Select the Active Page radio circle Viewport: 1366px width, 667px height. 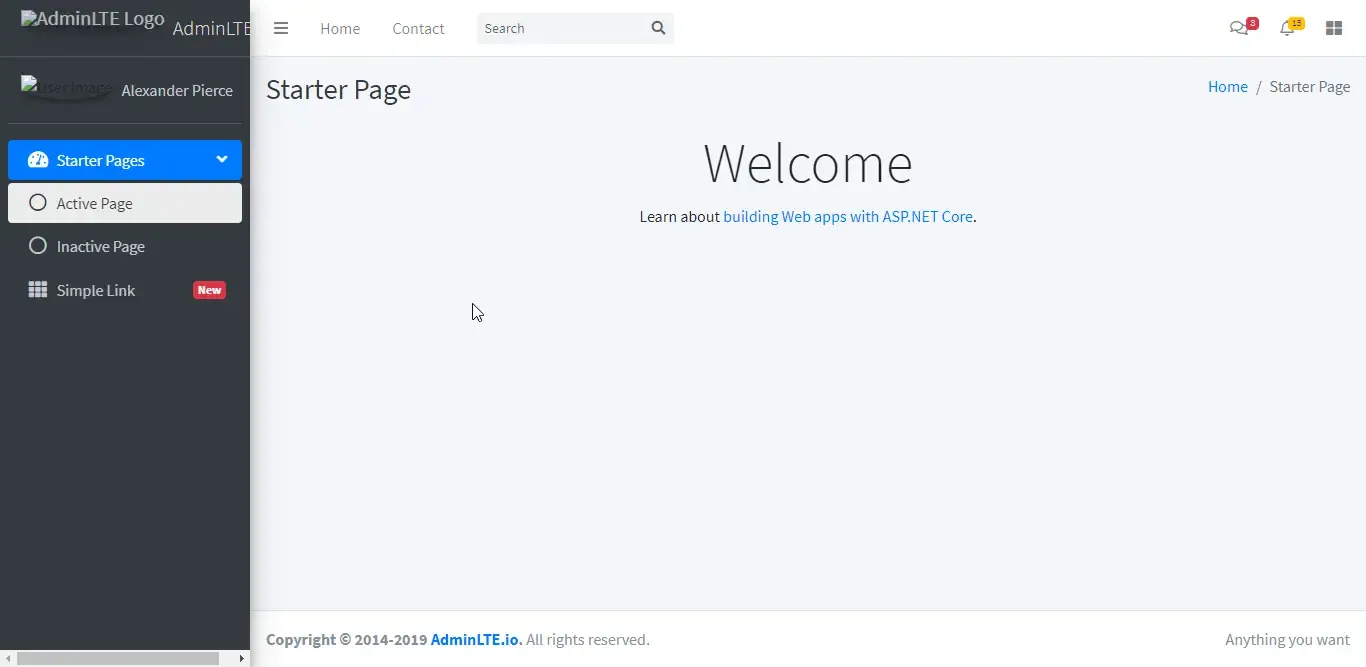[38, 202]
